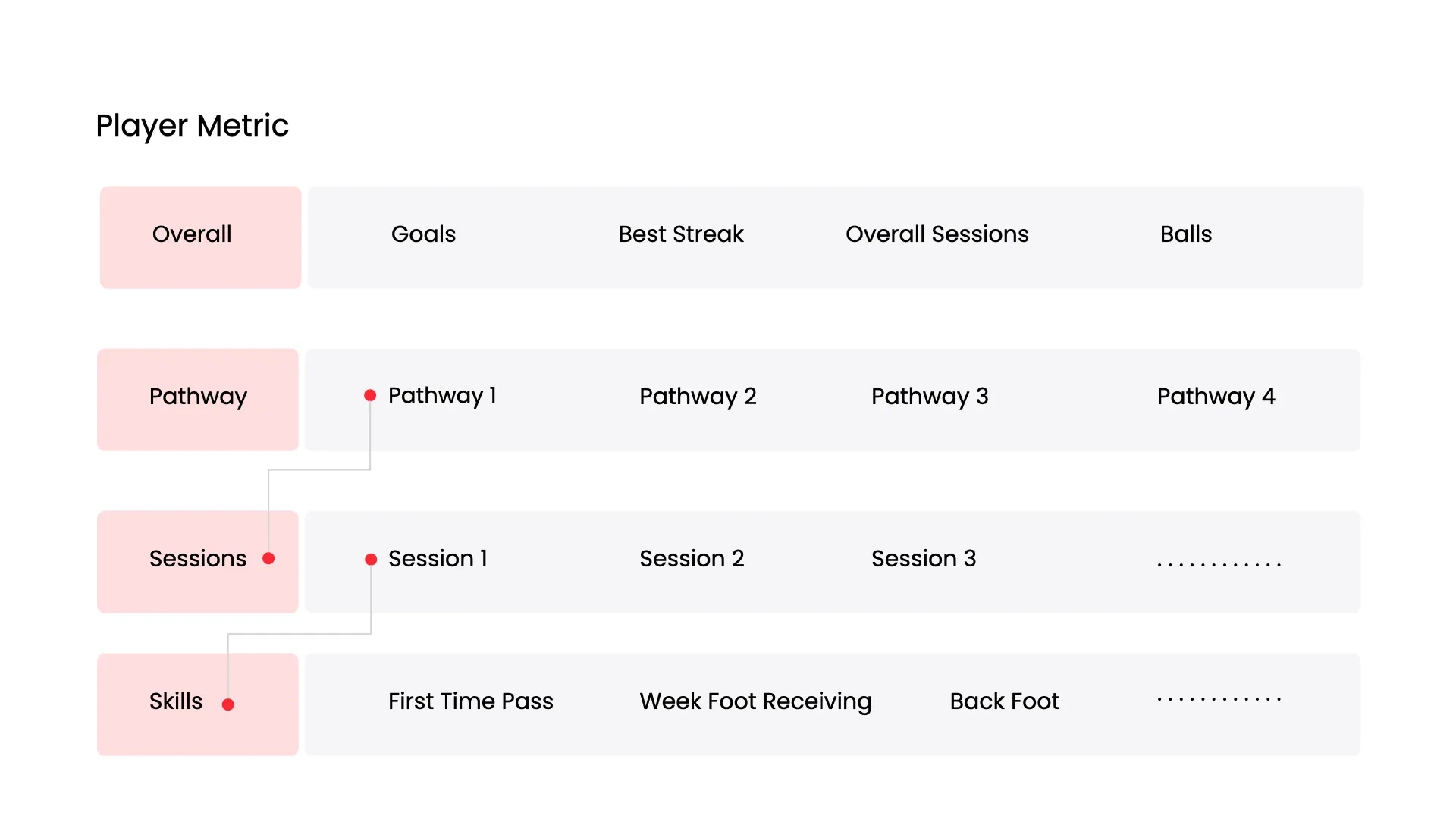This screenshot has width=1456, height=819.
Task: Expand the dotted ellipsis in Skills row
Action: tap(1219, 699)
